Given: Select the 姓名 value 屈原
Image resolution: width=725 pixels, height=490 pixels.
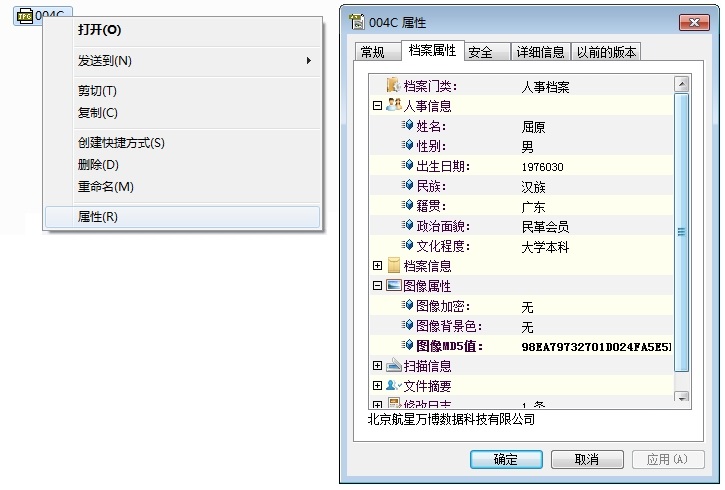Looking at the screenshot, I should [x=533, y=127].
